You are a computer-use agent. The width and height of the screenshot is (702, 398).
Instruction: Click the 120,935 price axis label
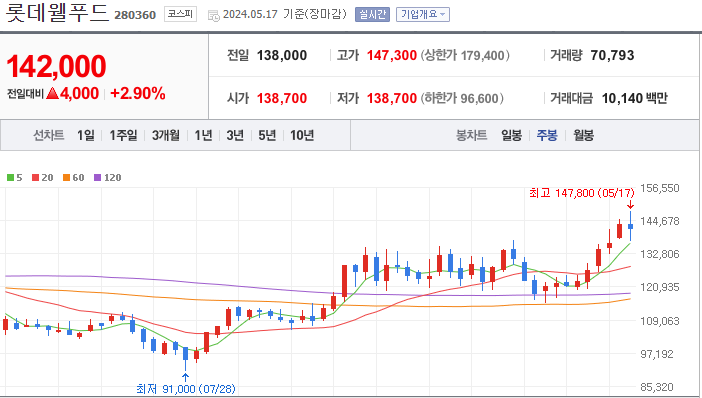coord(660,287)
